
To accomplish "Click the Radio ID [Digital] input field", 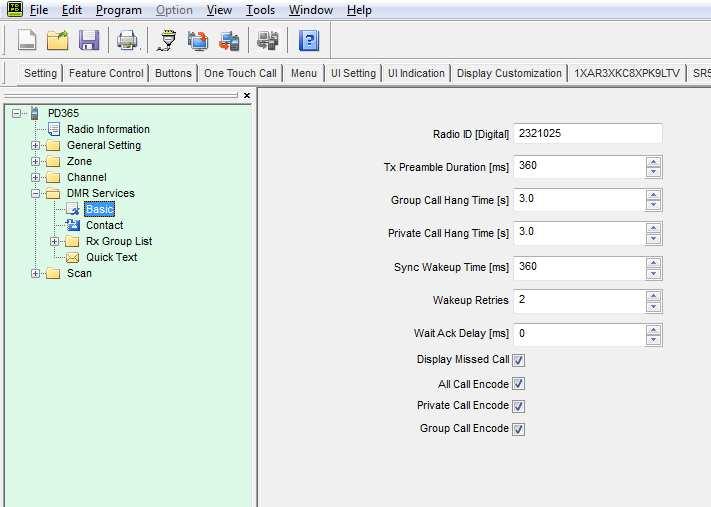I will click(588, 134).
